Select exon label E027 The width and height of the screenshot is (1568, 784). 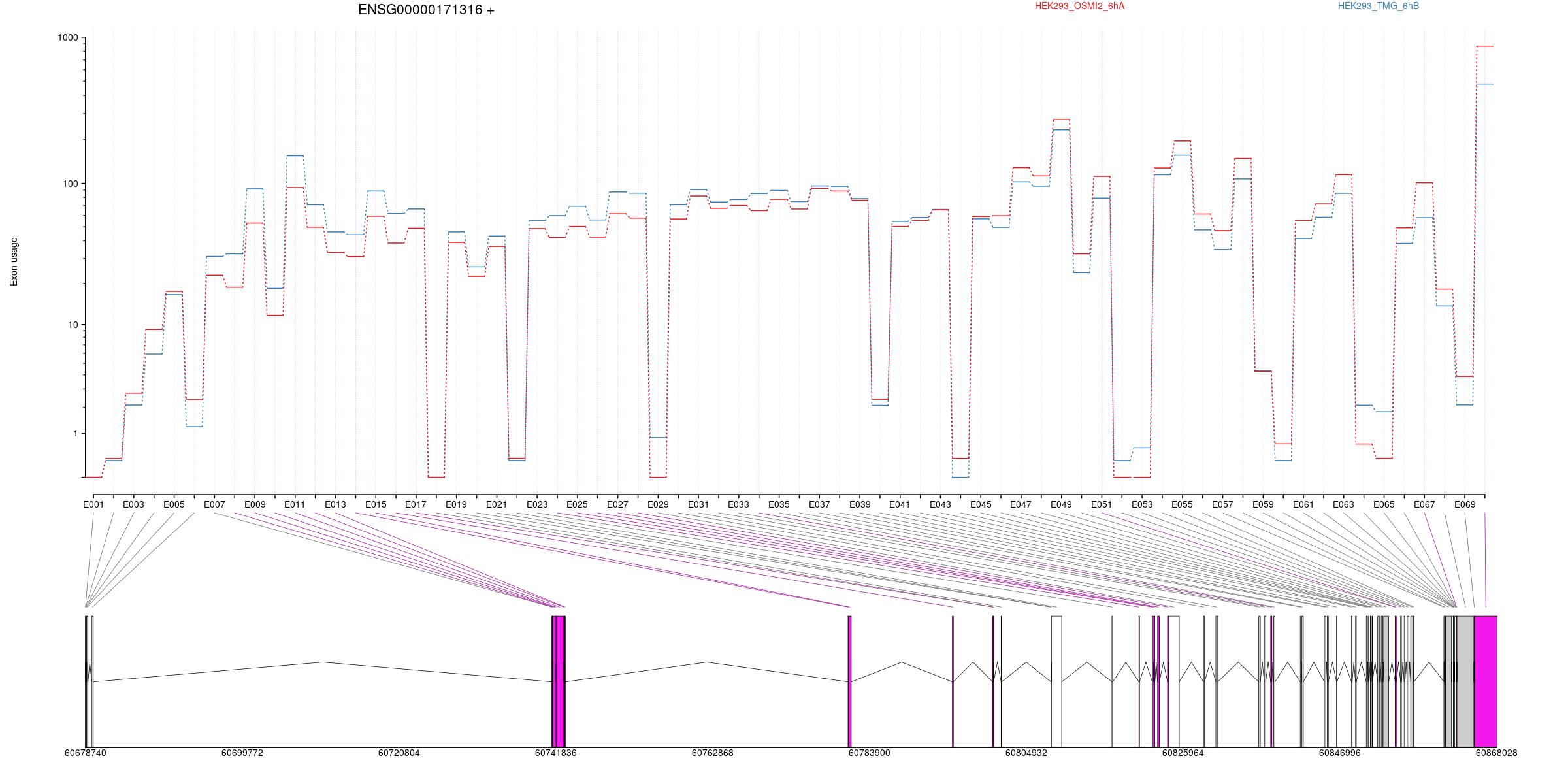pos(617,504)
